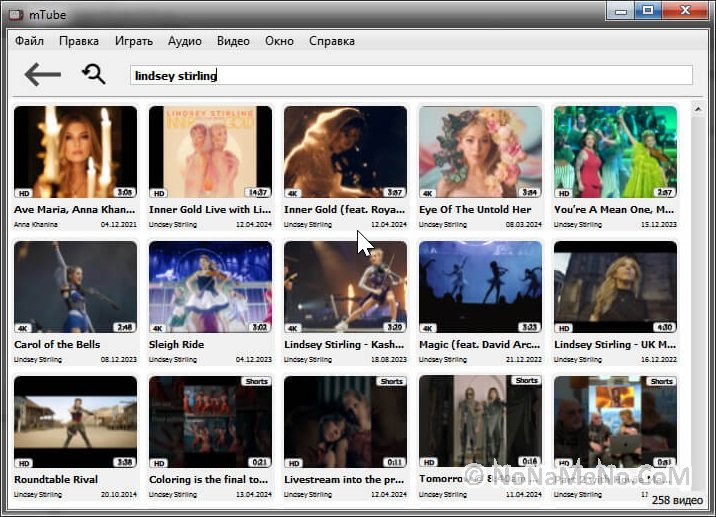The height and width of the screenshot is (517, 716).
Task: Click the mTube app icon in title bar
Action: [x=16, y=12]
